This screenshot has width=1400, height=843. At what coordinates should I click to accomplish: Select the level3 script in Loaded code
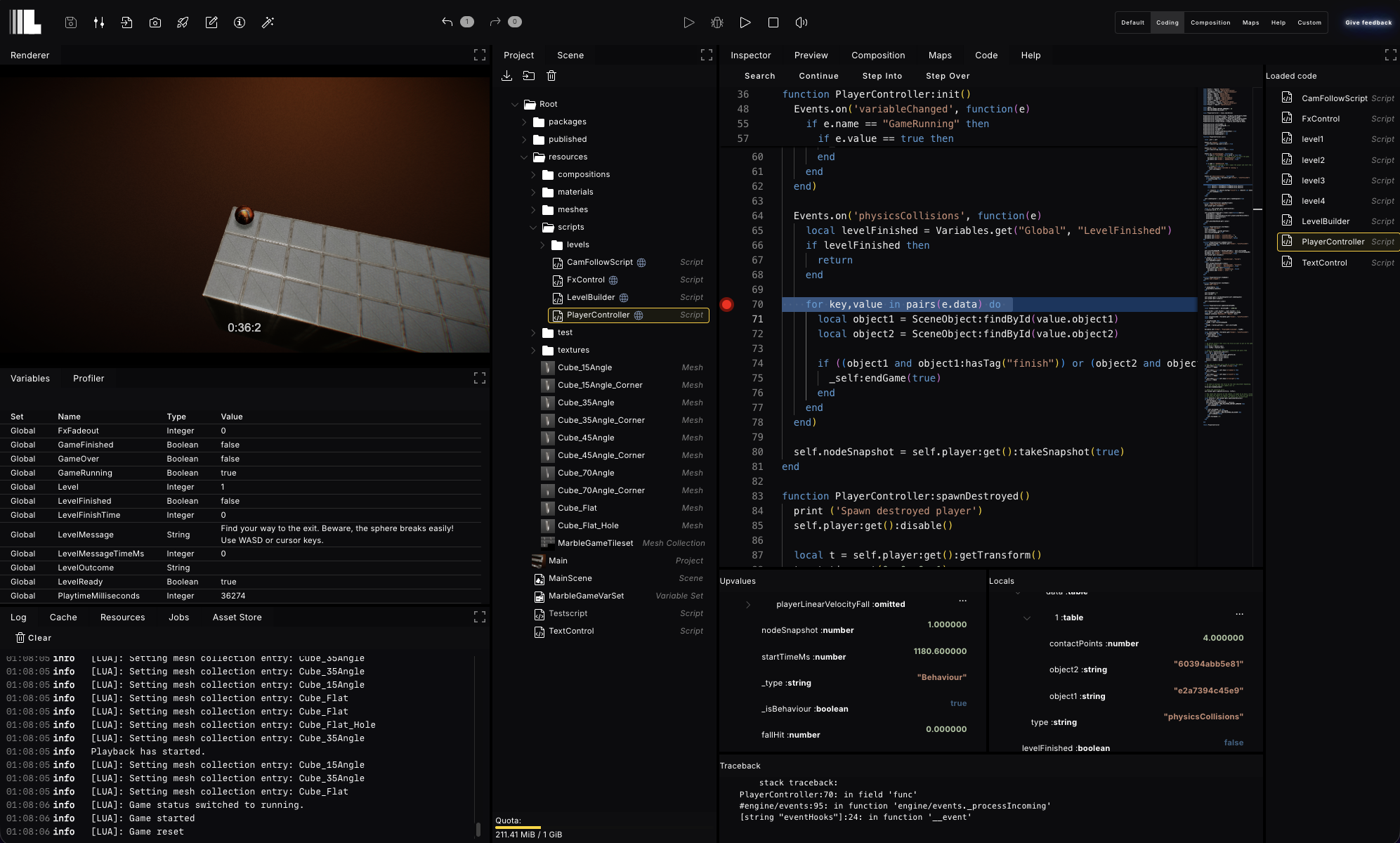tap(1313, 180)
